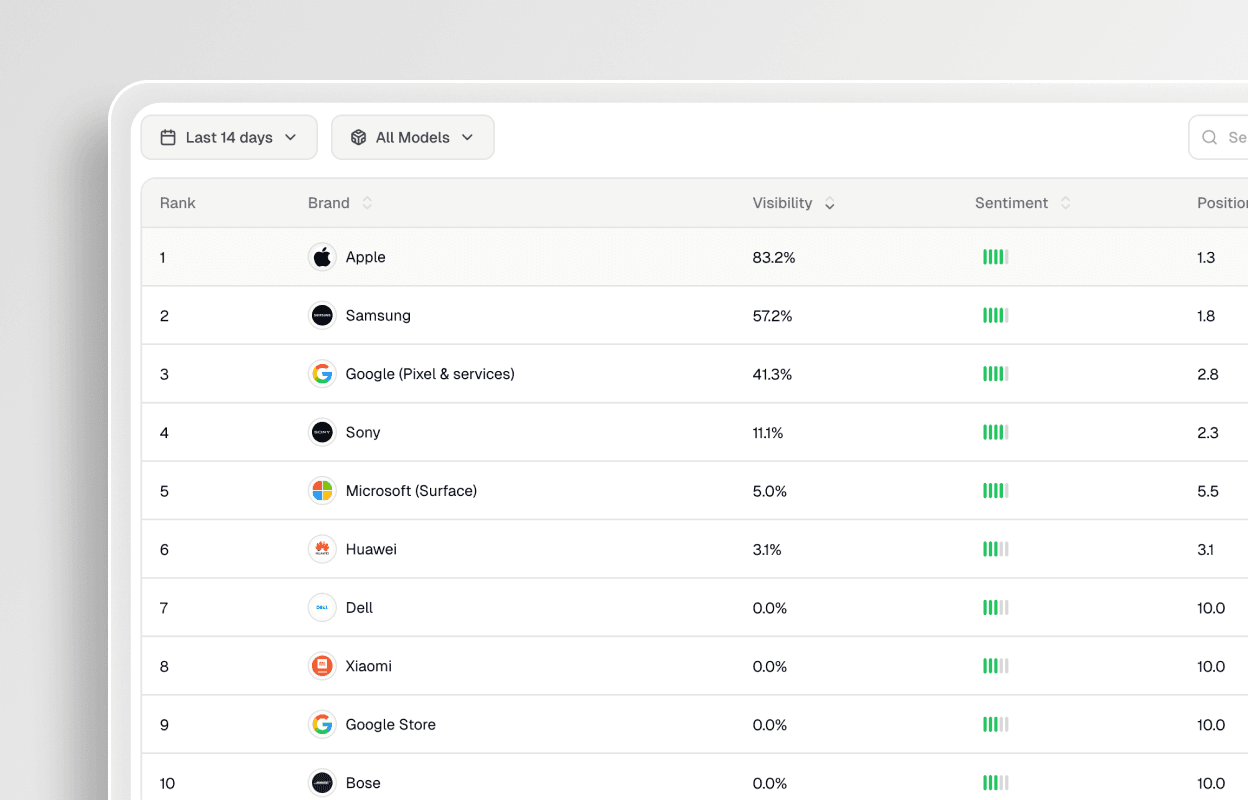Click the calendar icon in the date filter
Viewport: 1248px width, 800px height.
point(168,137)
